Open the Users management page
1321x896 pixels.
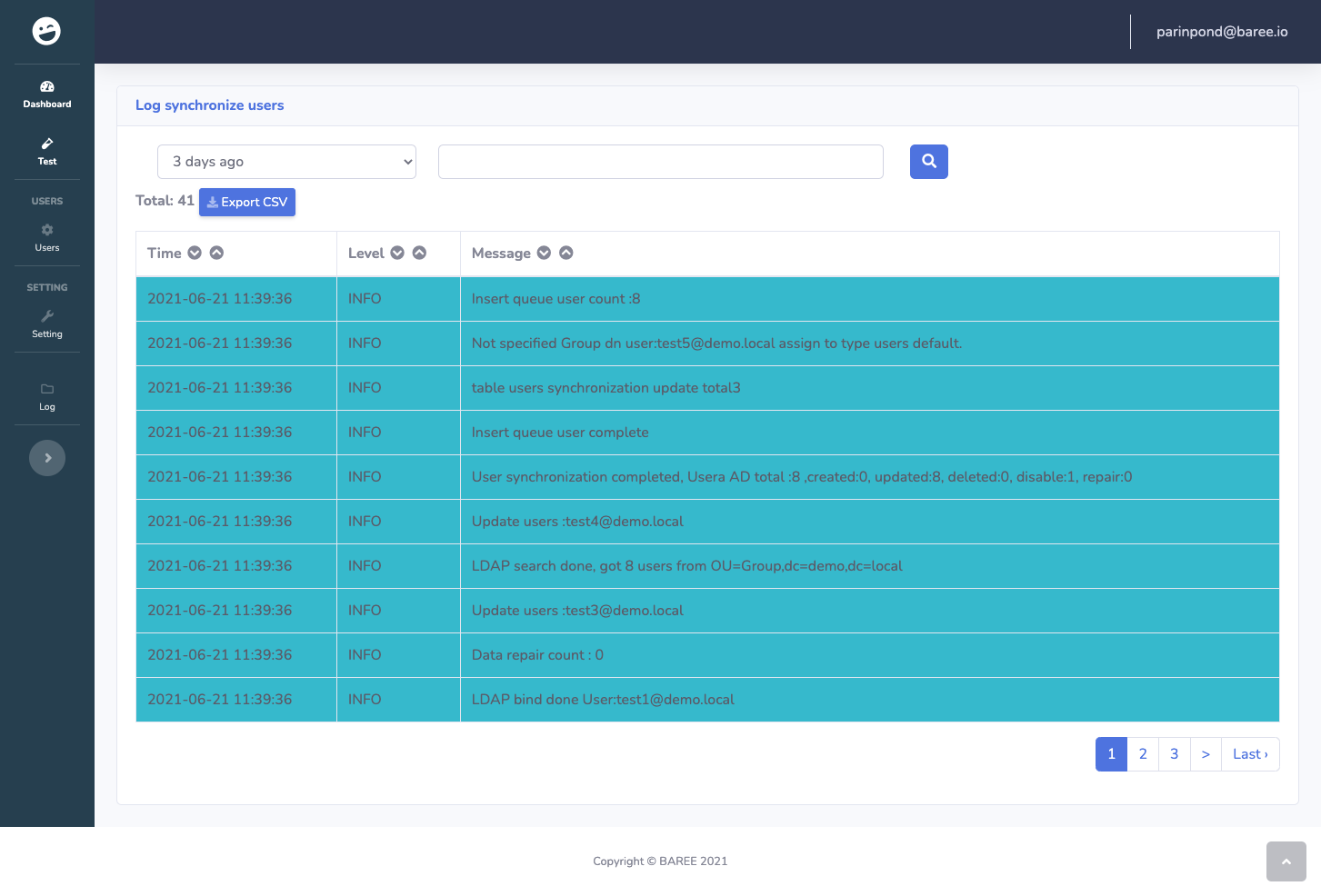point(46,238)
